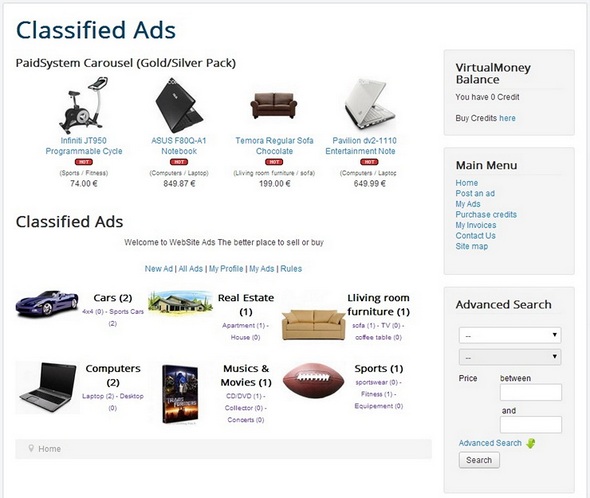Follow the Buy Credits here link
The image size is (590, 498).
[x=507, y=118]
